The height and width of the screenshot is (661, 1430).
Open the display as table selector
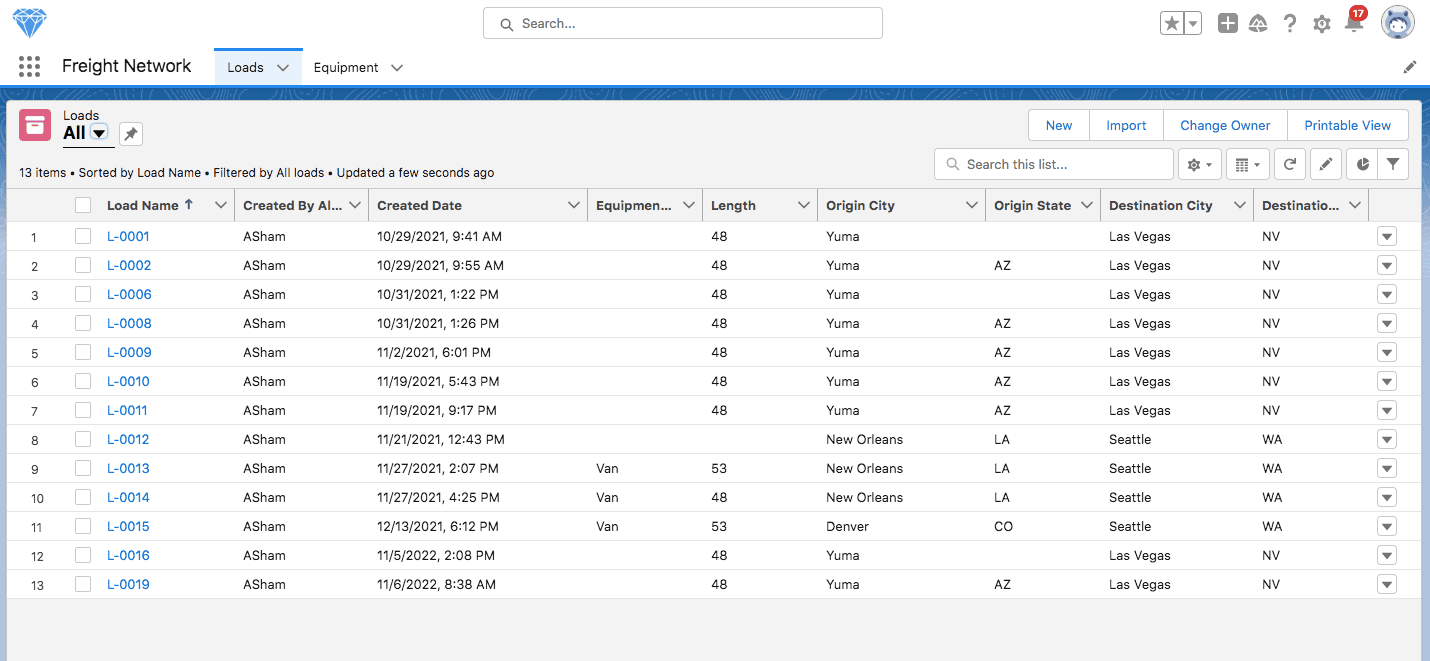pyautogui.click(x=1247, y=164)
